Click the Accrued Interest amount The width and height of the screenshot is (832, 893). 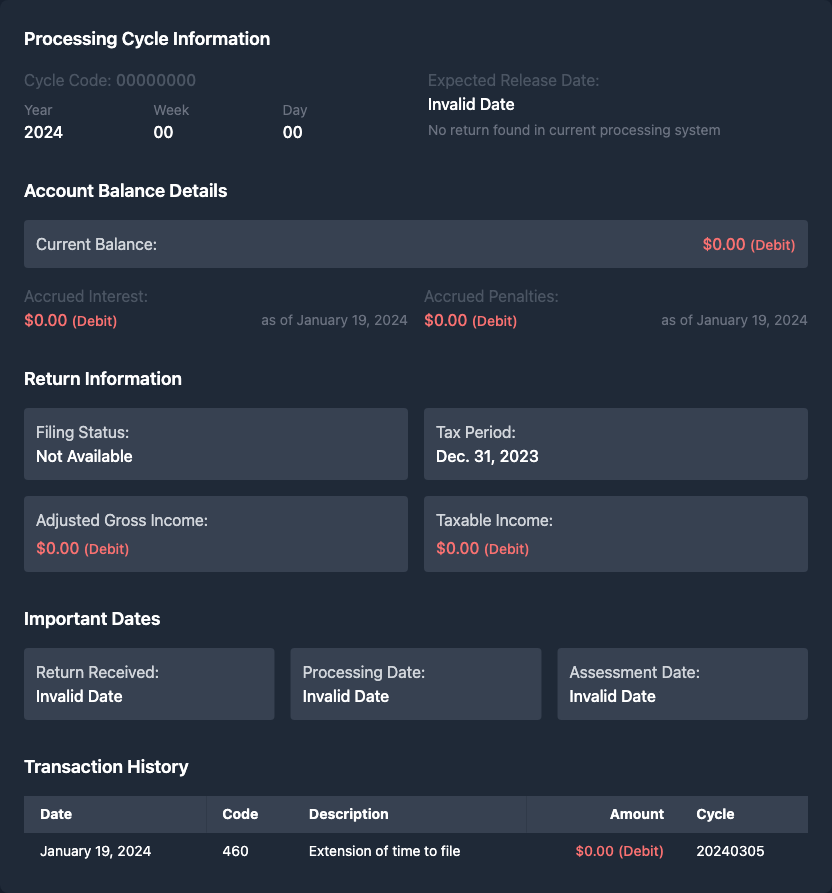click(70, 320)
